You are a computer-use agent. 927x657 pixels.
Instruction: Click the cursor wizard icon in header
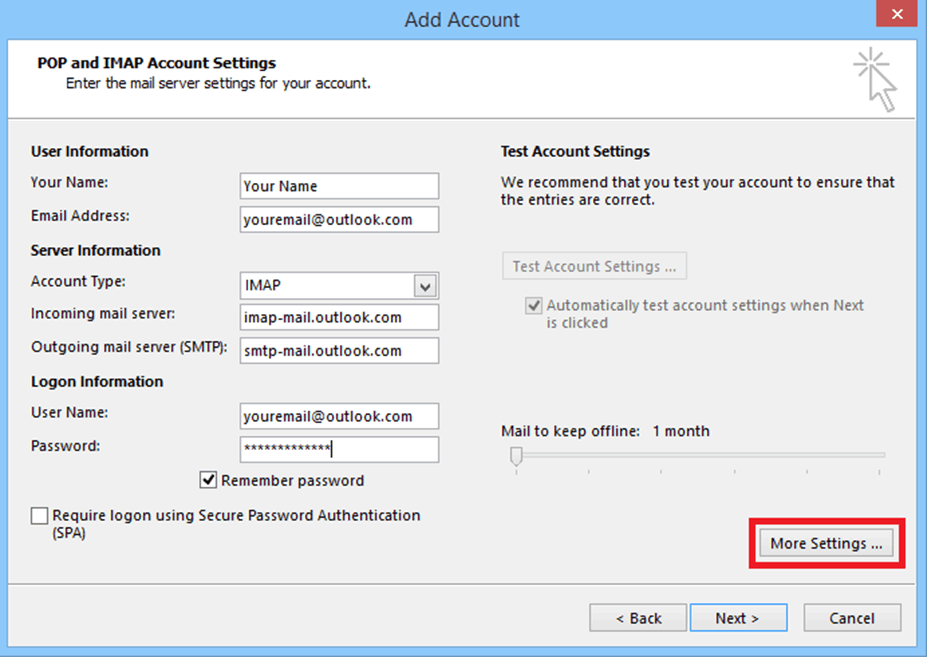[875, 80]
